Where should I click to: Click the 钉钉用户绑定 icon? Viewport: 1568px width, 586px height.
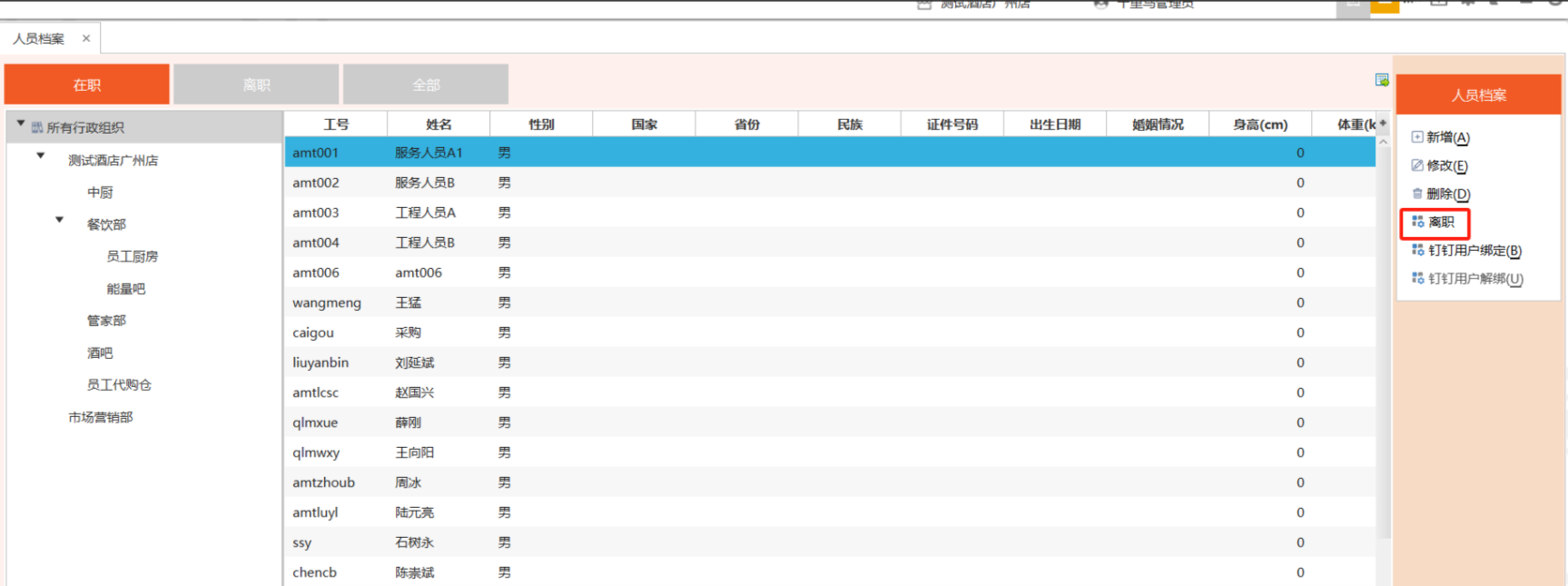click(x=1417, y=250)
